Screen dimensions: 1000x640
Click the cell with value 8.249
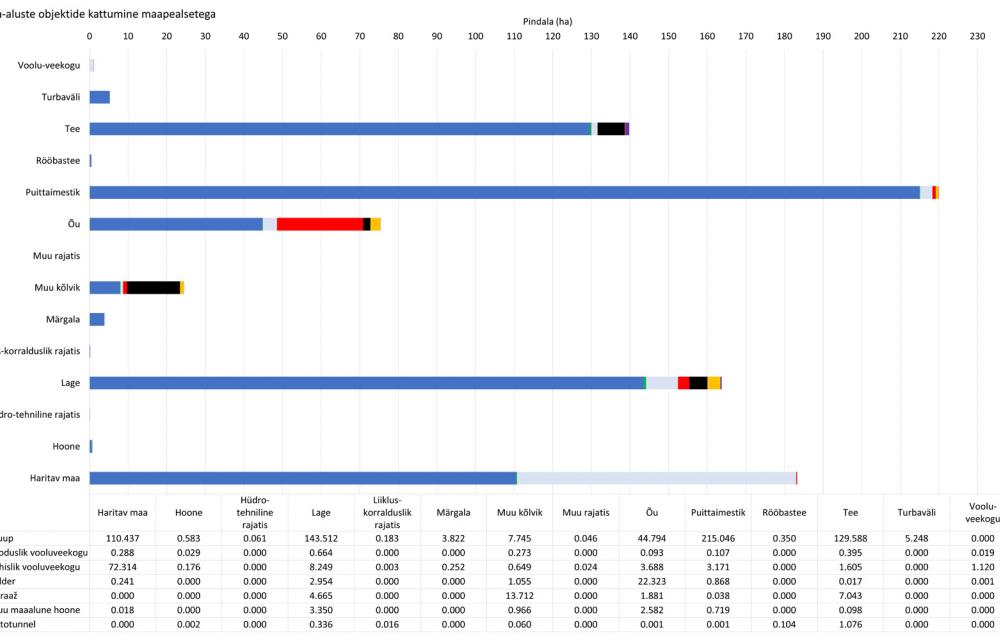[321, 567]
